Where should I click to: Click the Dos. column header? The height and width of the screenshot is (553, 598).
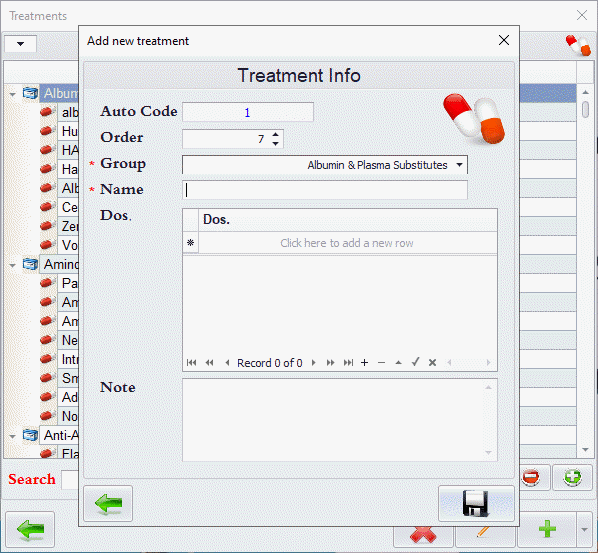tap(348, 220)
